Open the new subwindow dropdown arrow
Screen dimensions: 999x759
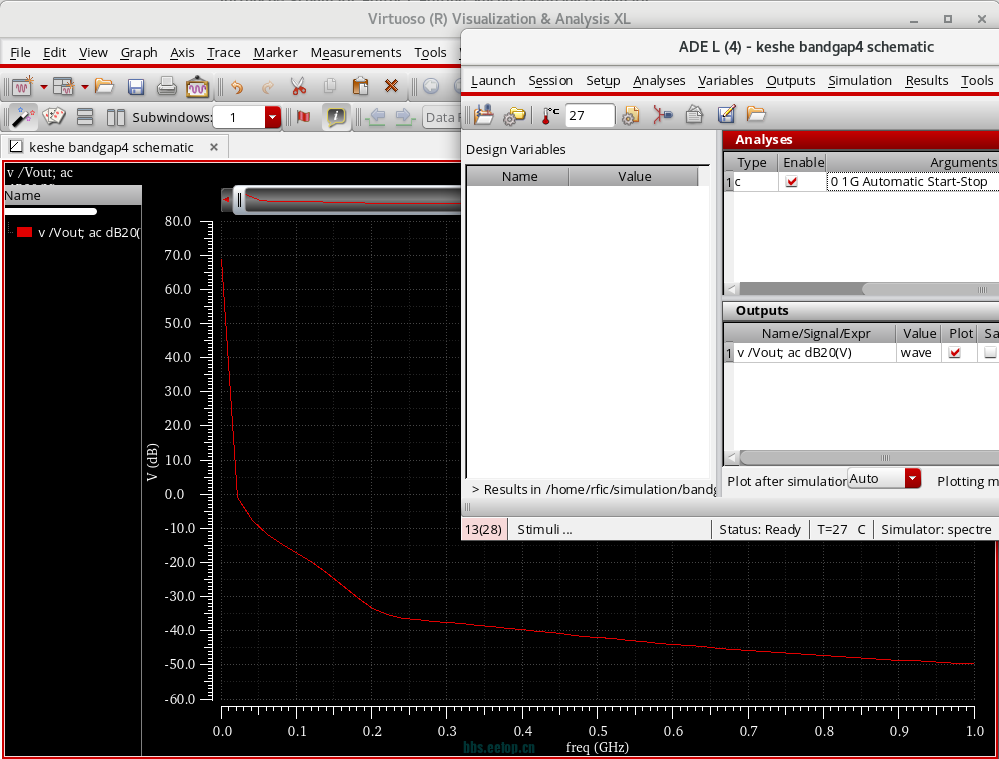84,87
